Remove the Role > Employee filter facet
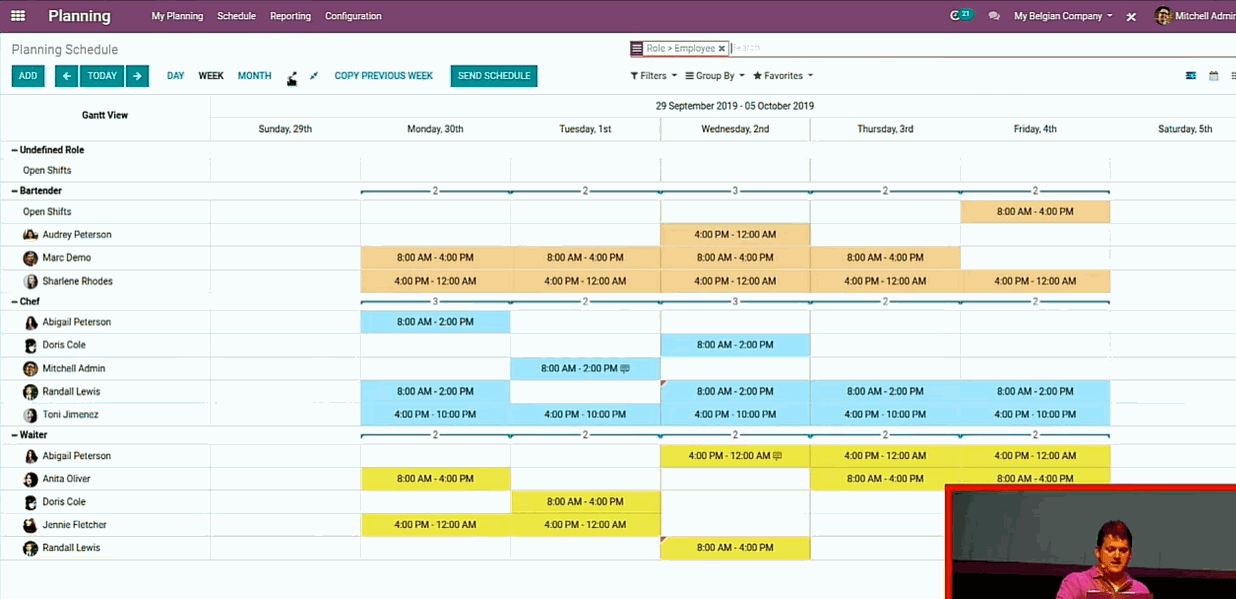 click(721, 48)
